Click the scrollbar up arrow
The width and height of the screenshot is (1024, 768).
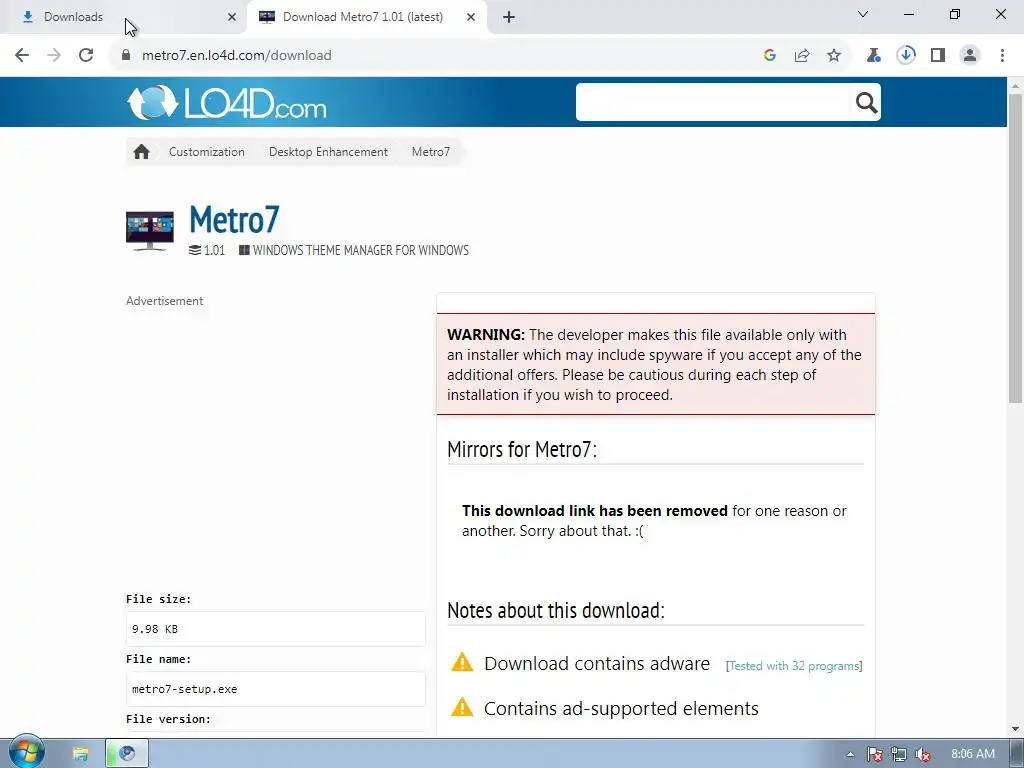(1016, 86)
